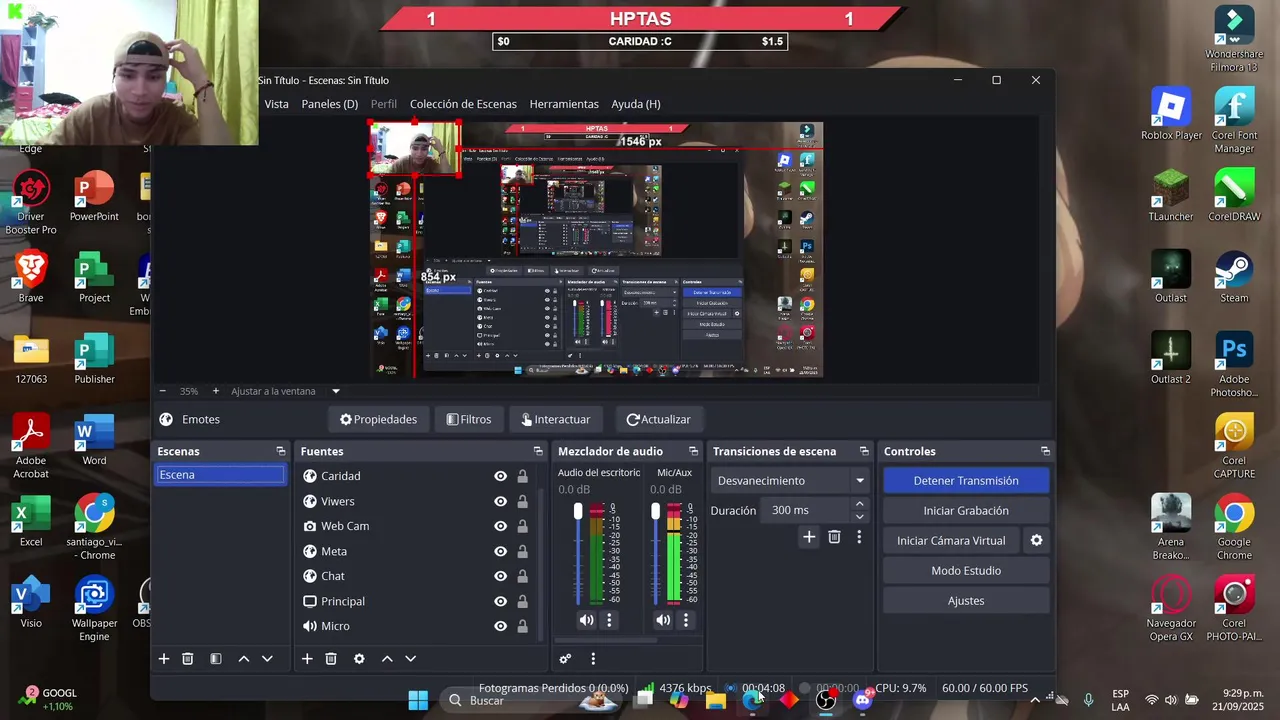Image resolution: width=1280 pixels, height=720 pixels.
Task: Remove the scene transition trash icon
Action: click(834, 537)
